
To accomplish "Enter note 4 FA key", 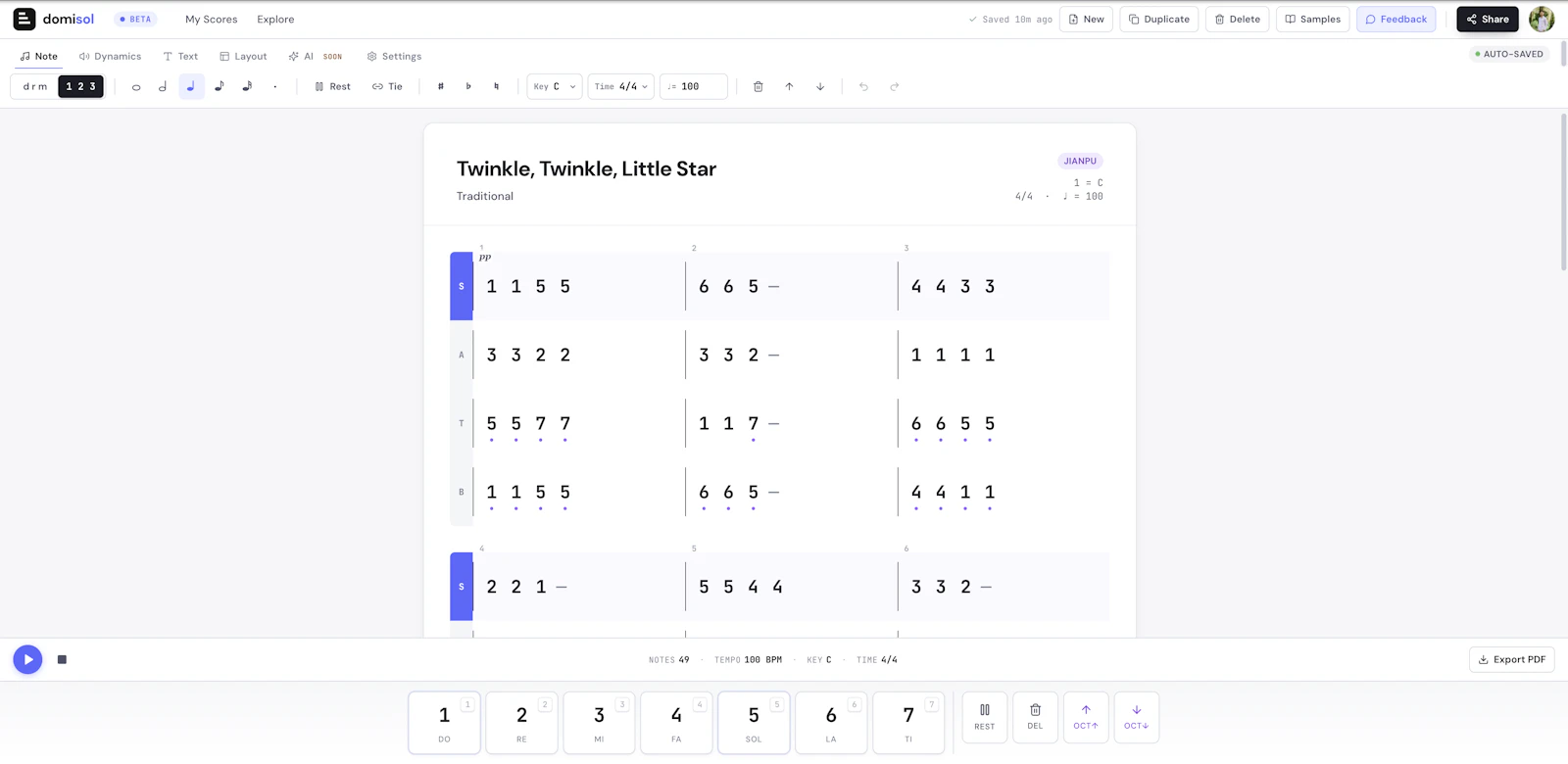I will [x=676, y=723].
